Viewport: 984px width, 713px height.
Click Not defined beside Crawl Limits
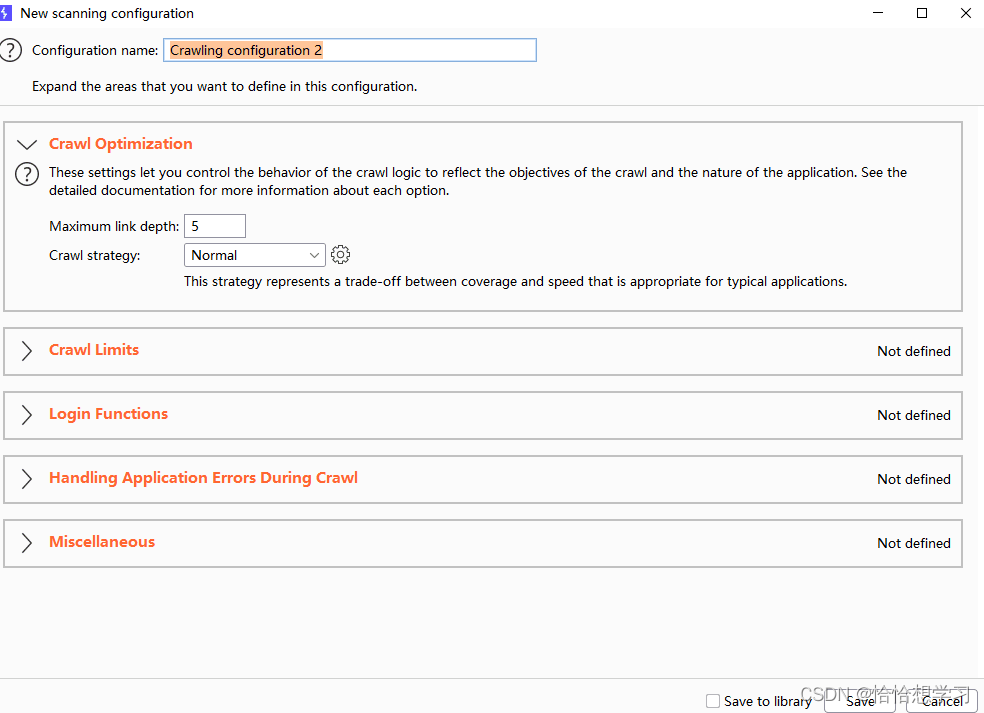tap(914, 351)
